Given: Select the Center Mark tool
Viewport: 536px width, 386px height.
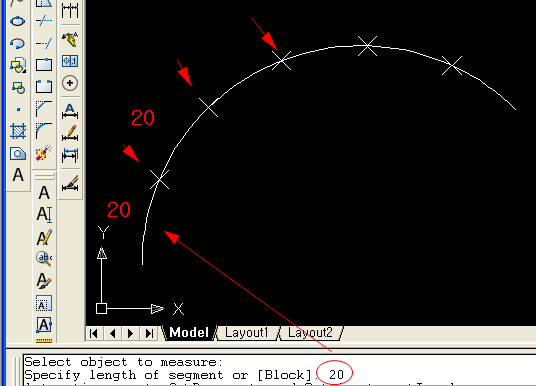Looking at the screenshot, I should [70, 83].
